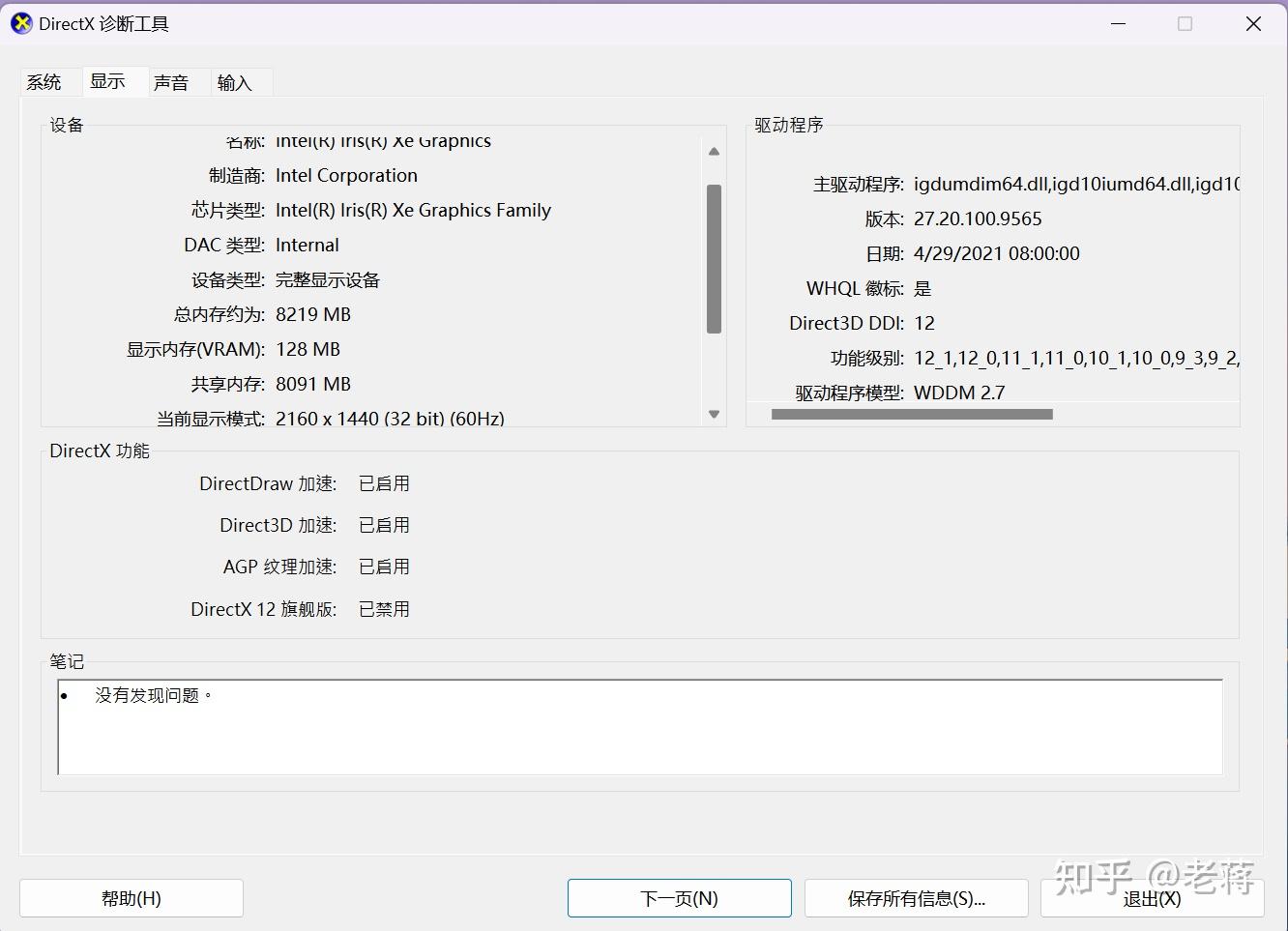Click the 驱动程序模型 label
This screenshot has width=1288, height=931.
click(x=850, y=393)
